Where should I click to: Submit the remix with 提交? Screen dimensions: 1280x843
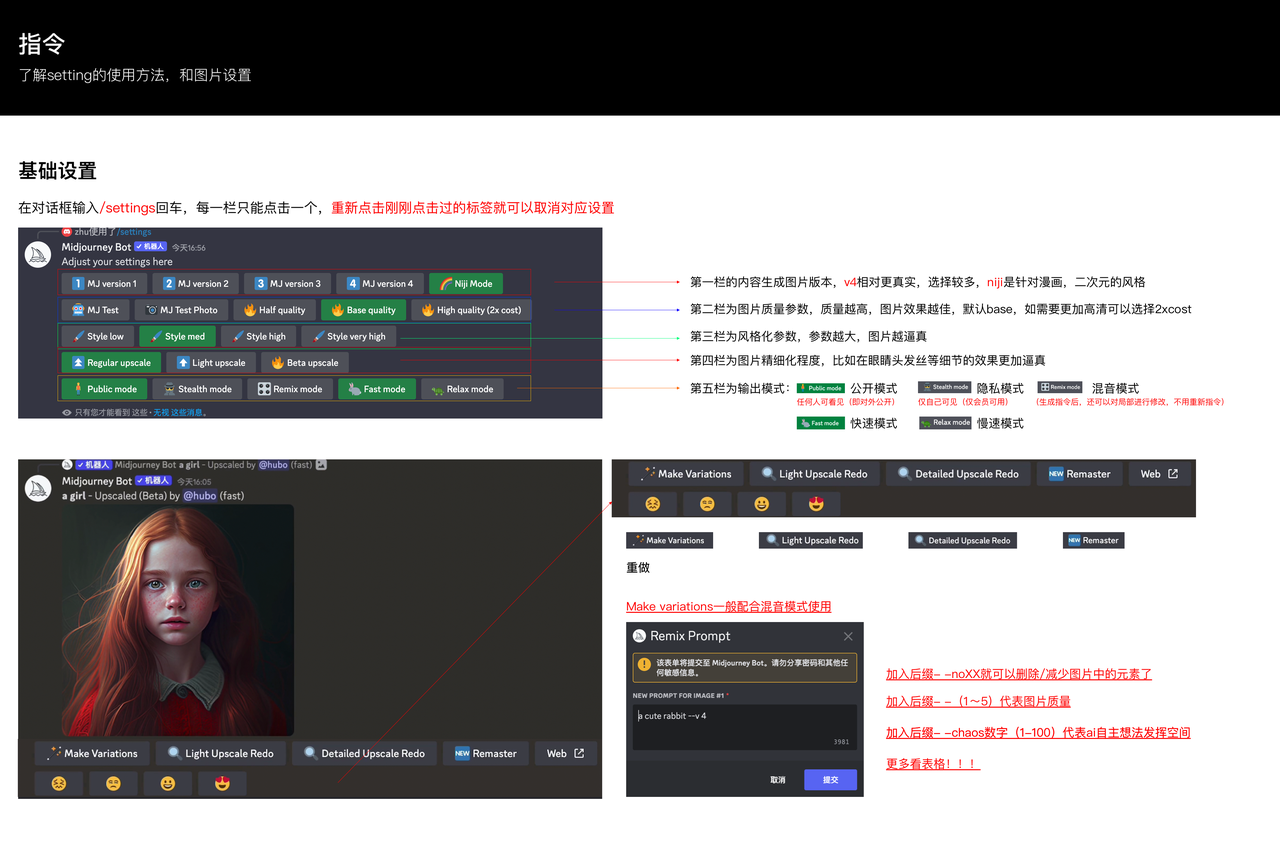(x=830, y=779)
